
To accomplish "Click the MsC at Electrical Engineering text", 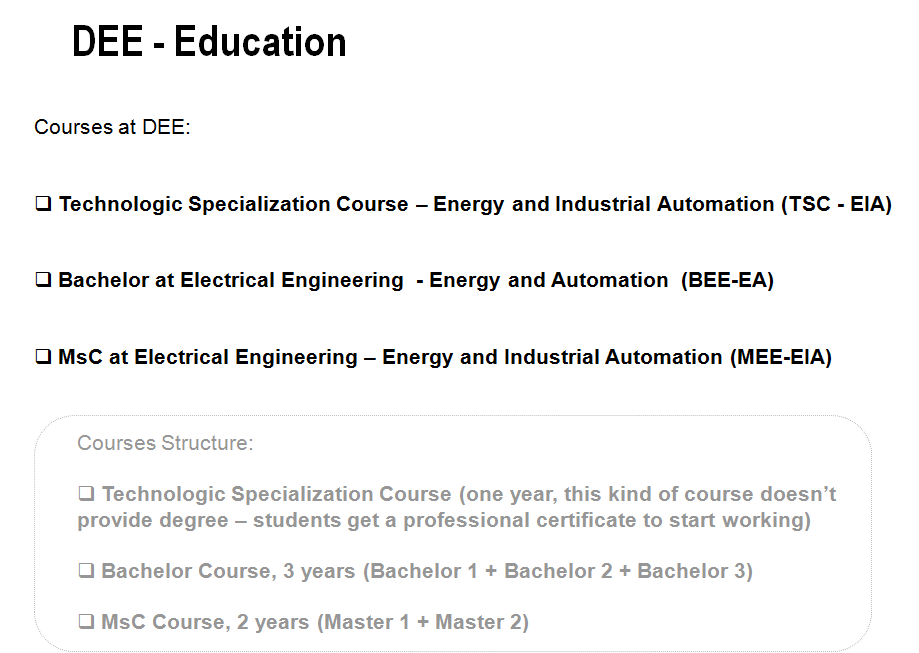I will [x=208, y=358].
